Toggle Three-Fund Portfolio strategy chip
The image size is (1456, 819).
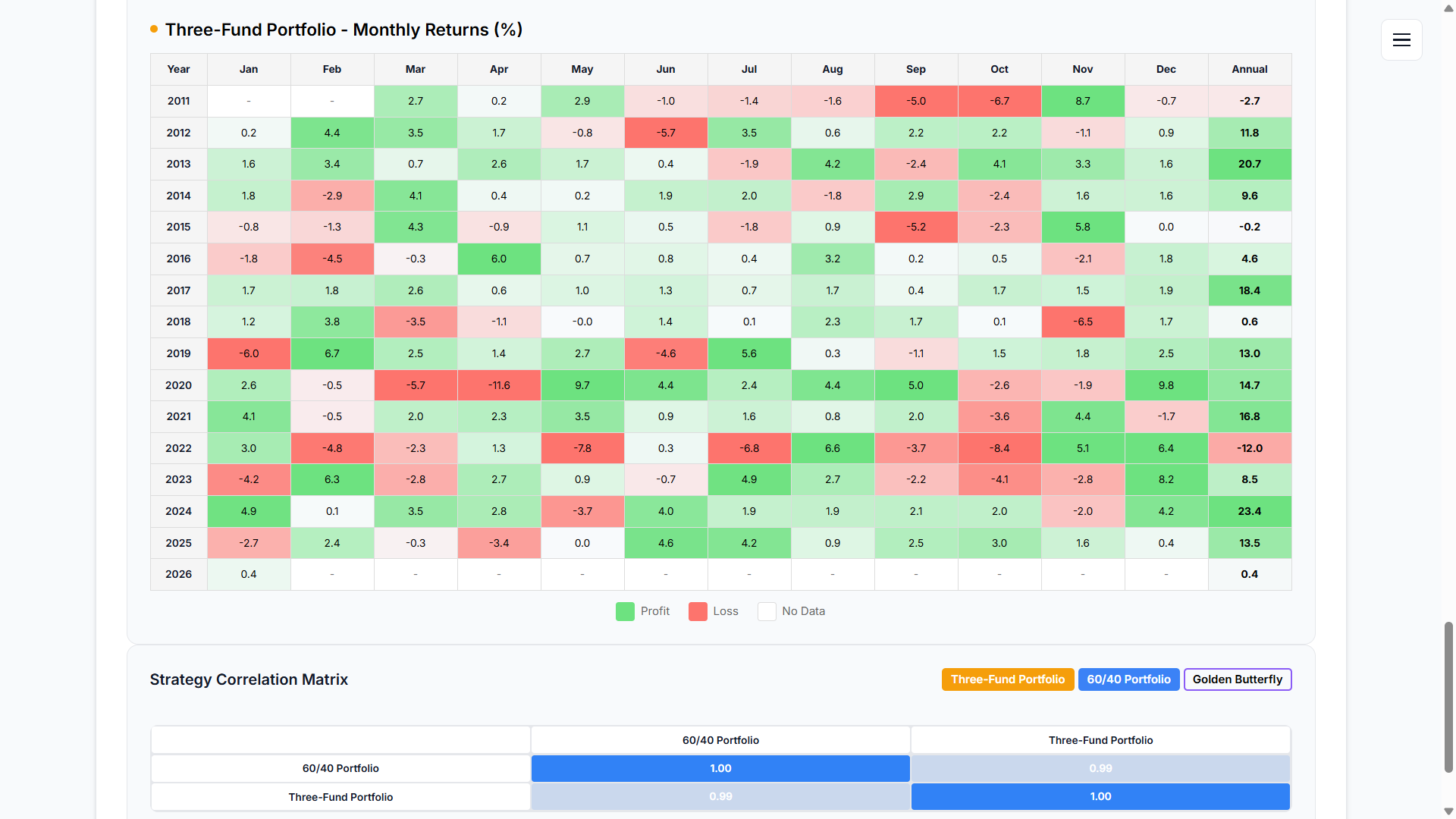pos(1007,679)
